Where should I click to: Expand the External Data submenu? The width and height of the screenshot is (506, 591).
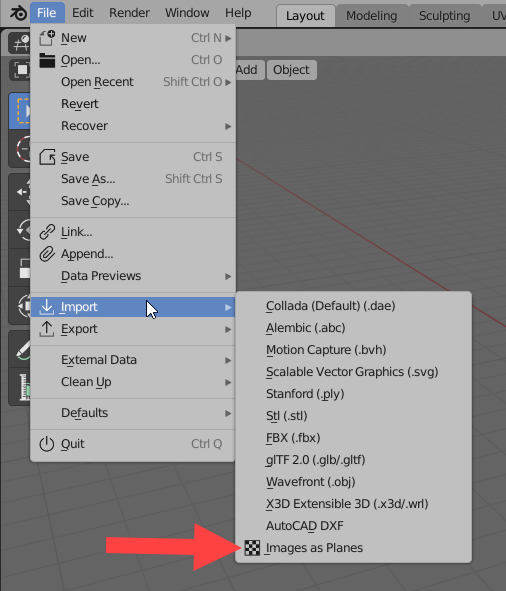[x=133, y=360]
